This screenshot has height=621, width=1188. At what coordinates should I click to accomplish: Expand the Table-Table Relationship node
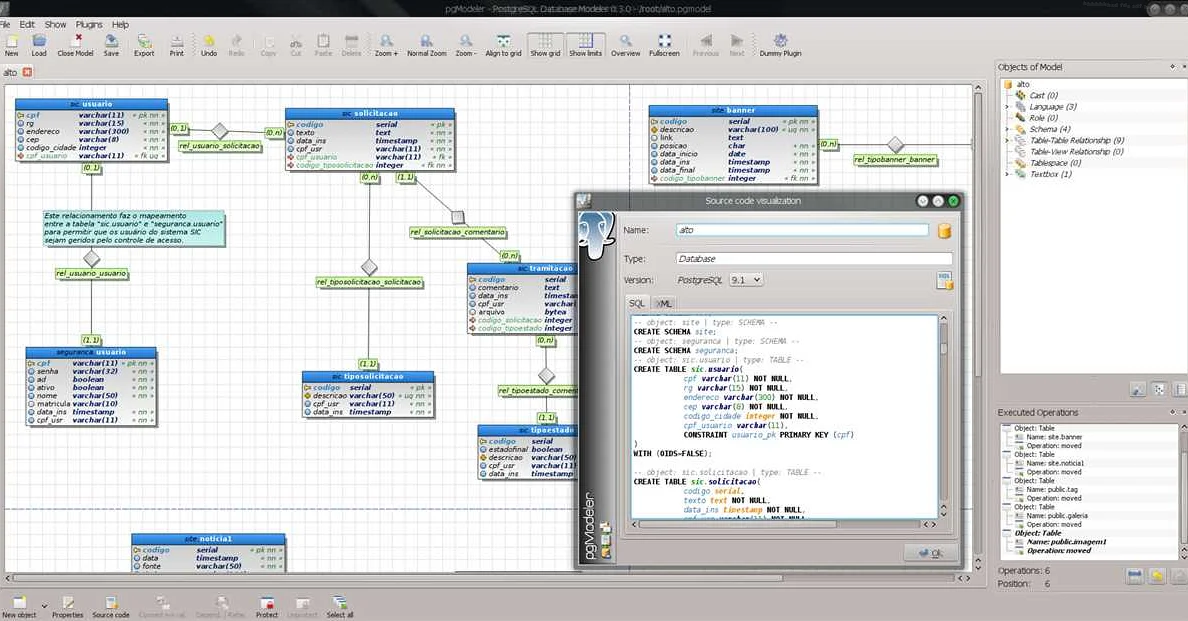click(1008, 140)
